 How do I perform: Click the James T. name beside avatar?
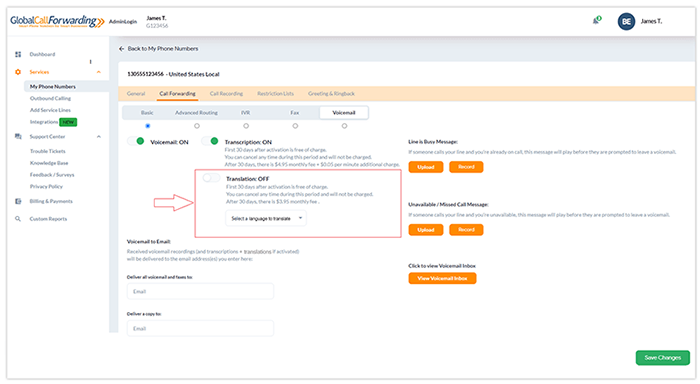pyautogui.click(x=651, y=21)
